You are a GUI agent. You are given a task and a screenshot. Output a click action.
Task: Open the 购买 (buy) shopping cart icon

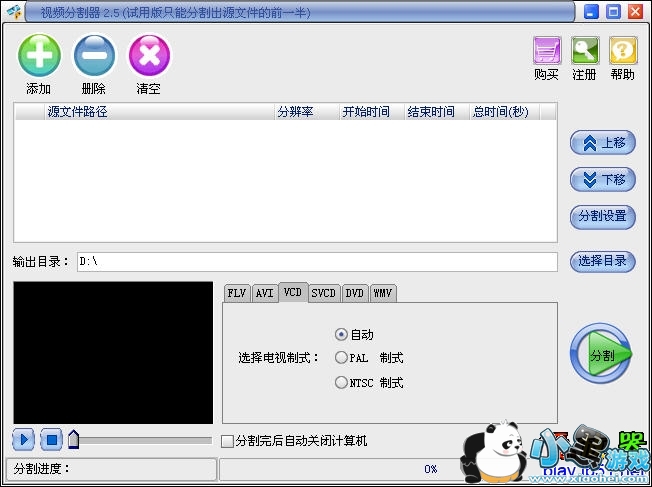(x=547, y=50)
